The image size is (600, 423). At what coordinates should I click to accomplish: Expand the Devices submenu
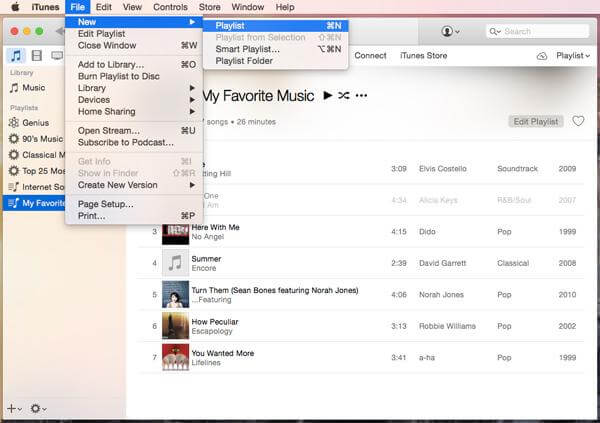(x=134, y=100)
